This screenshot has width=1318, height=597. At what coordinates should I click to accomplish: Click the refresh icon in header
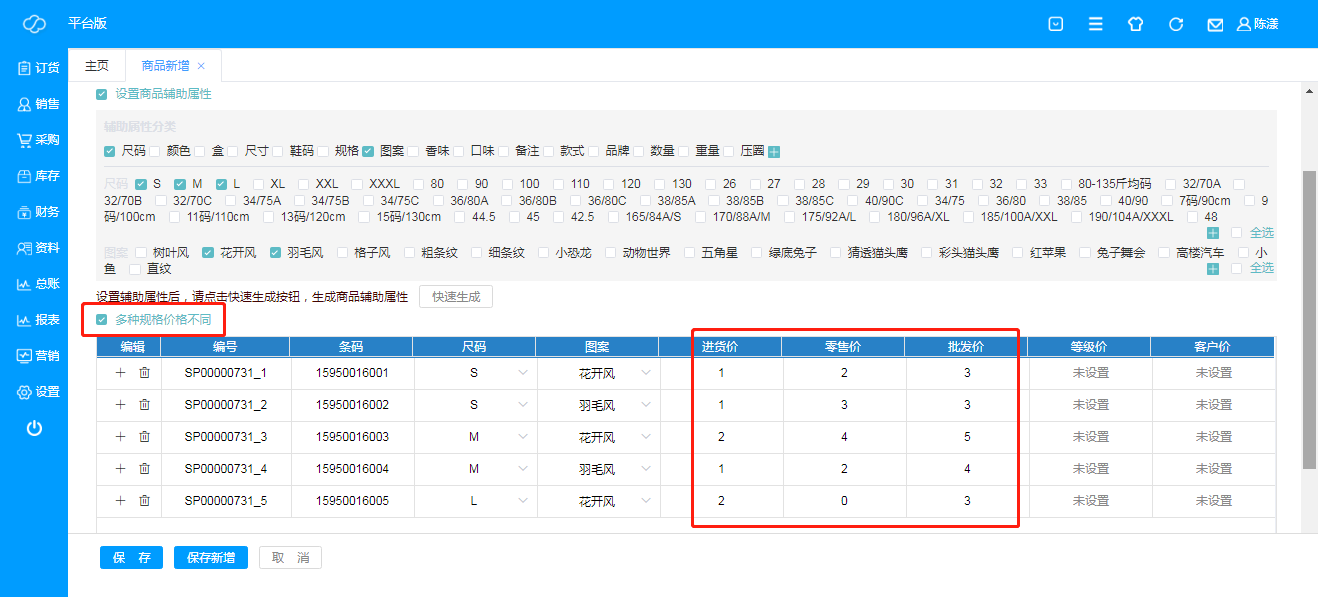1176,24
